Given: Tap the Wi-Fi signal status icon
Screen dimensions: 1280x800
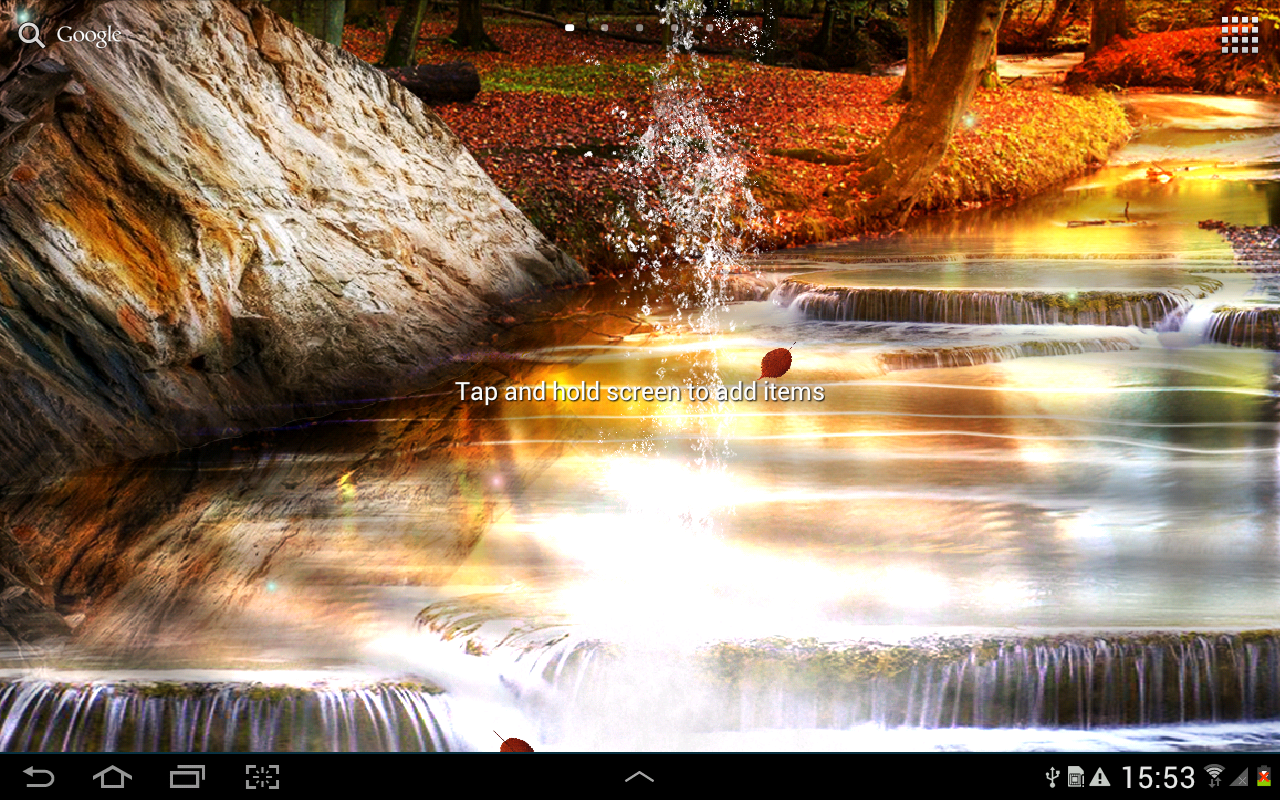Looking at the screenshot, I should point(1215,776).
